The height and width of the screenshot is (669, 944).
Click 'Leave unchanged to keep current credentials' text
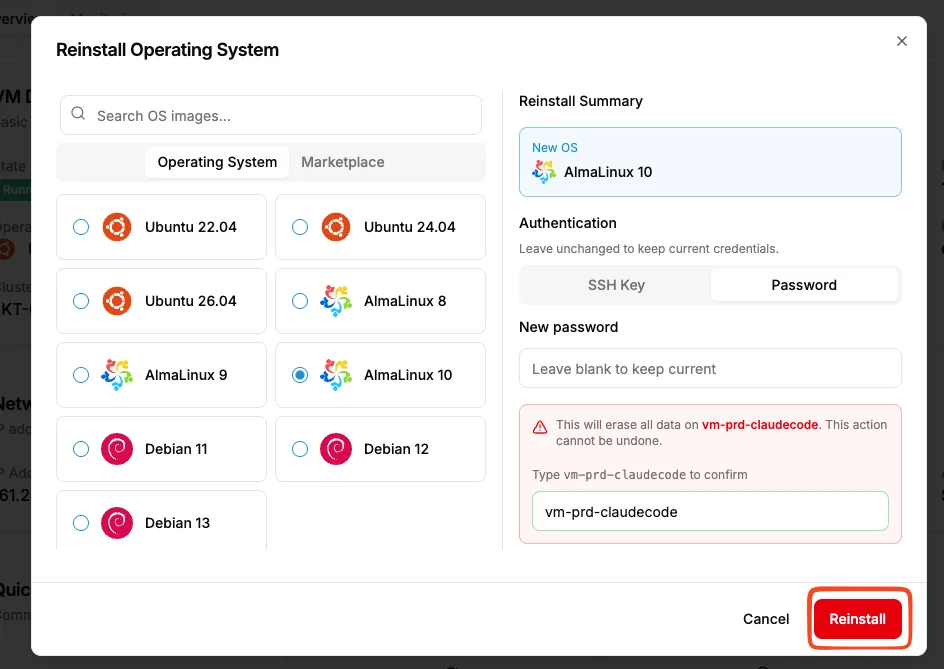coord(649,249)
